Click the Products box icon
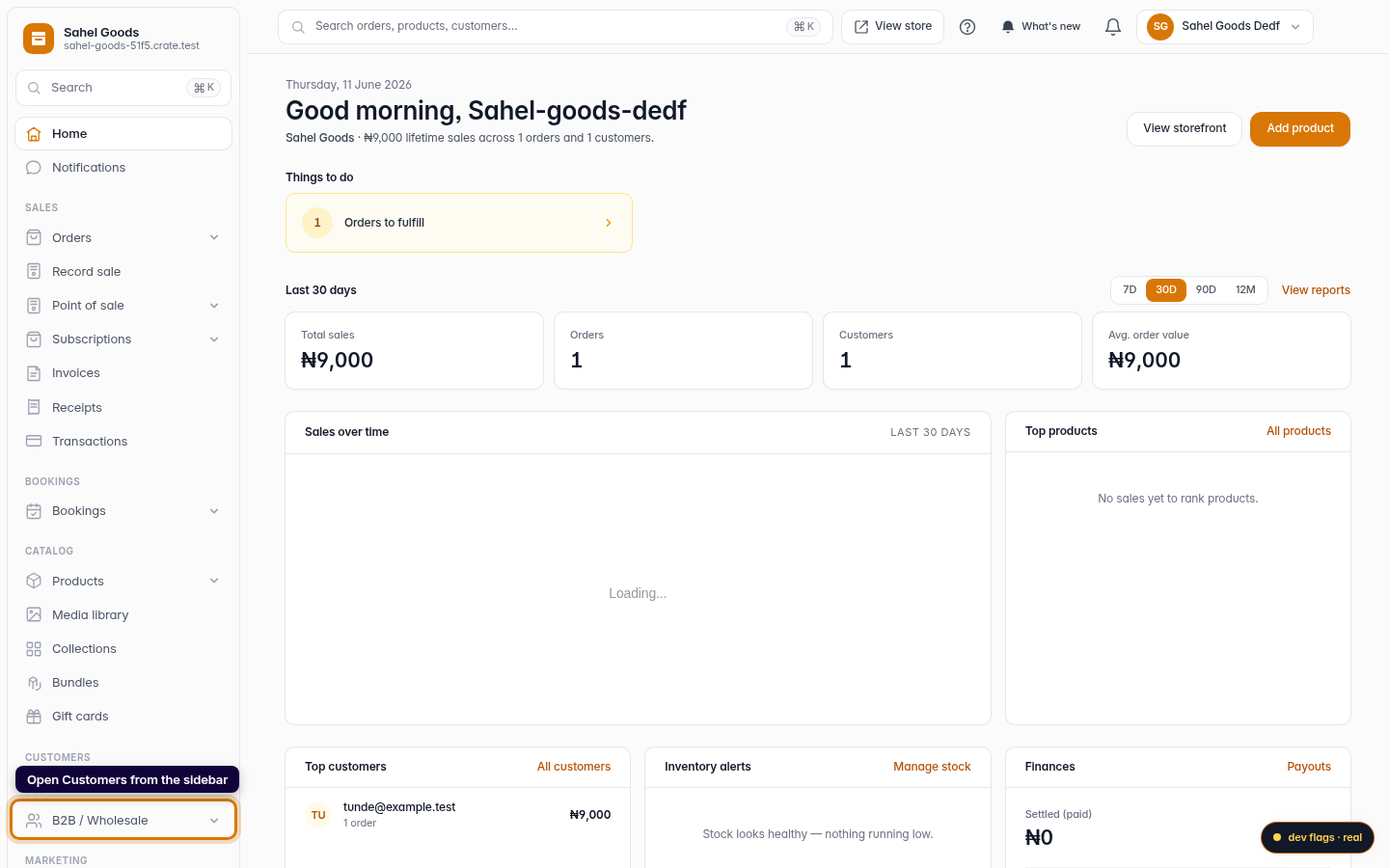 (x=34, y=581)
